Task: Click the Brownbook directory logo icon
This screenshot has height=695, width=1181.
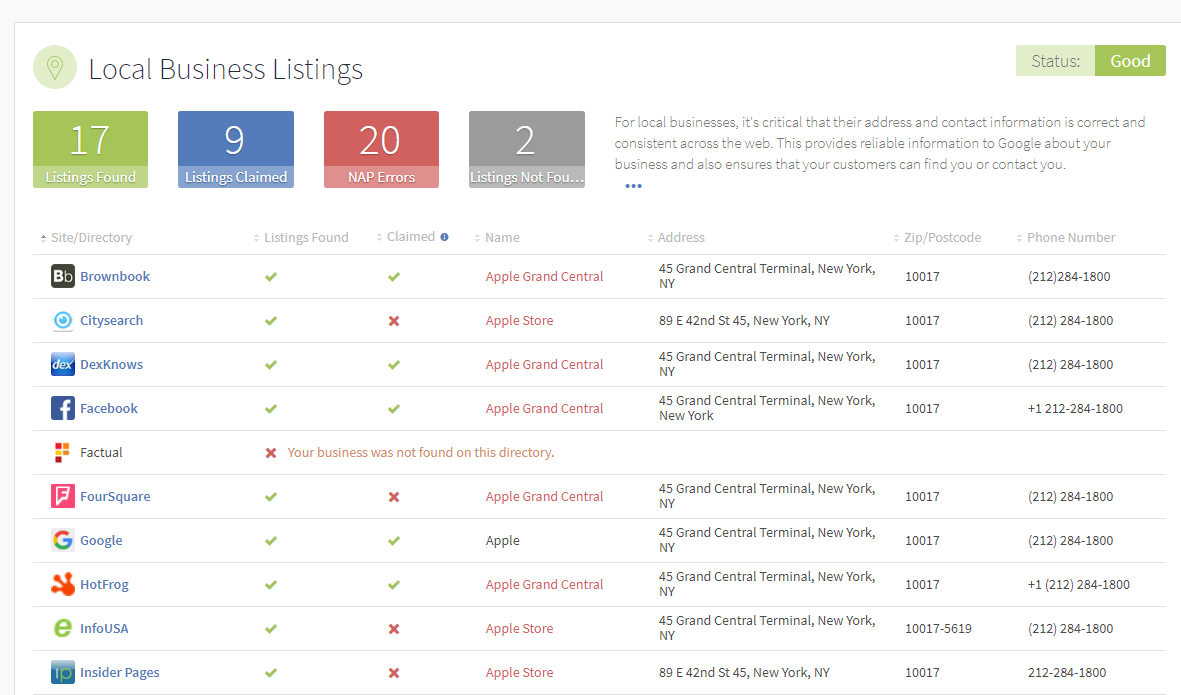Action: [63, 276]
